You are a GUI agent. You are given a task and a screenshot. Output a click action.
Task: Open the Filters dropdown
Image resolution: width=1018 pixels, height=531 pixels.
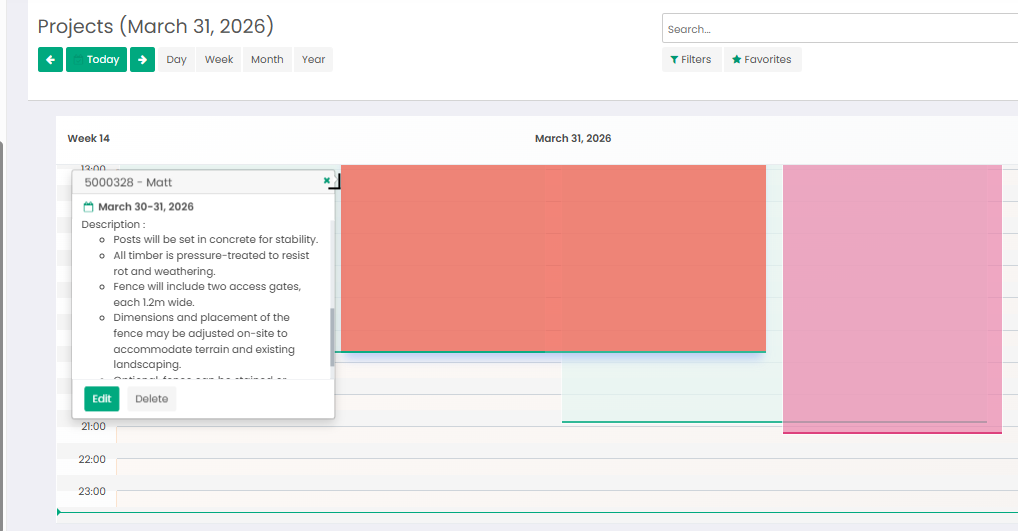[692, 60]
